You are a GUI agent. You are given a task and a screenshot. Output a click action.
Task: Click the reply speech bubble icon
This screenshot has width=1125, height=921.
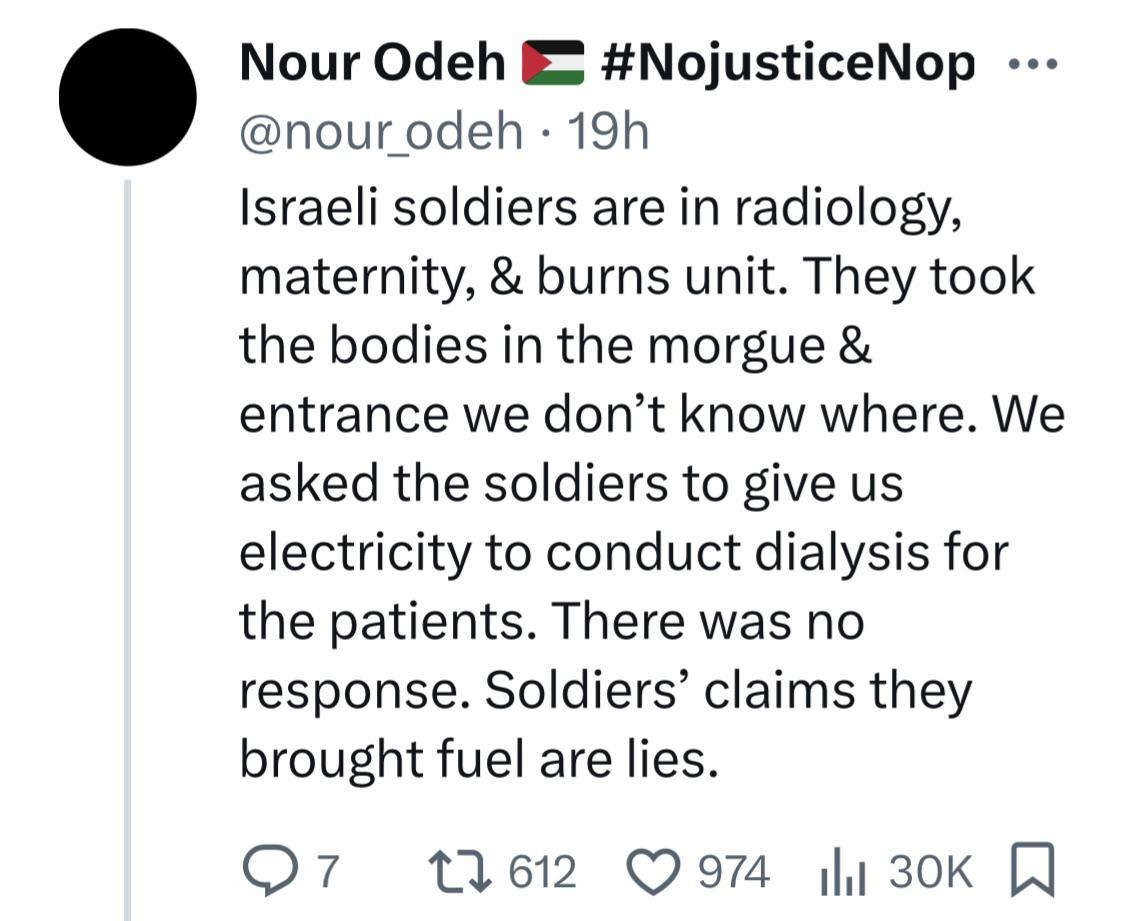pyautogui.click(x=267, y=871)
